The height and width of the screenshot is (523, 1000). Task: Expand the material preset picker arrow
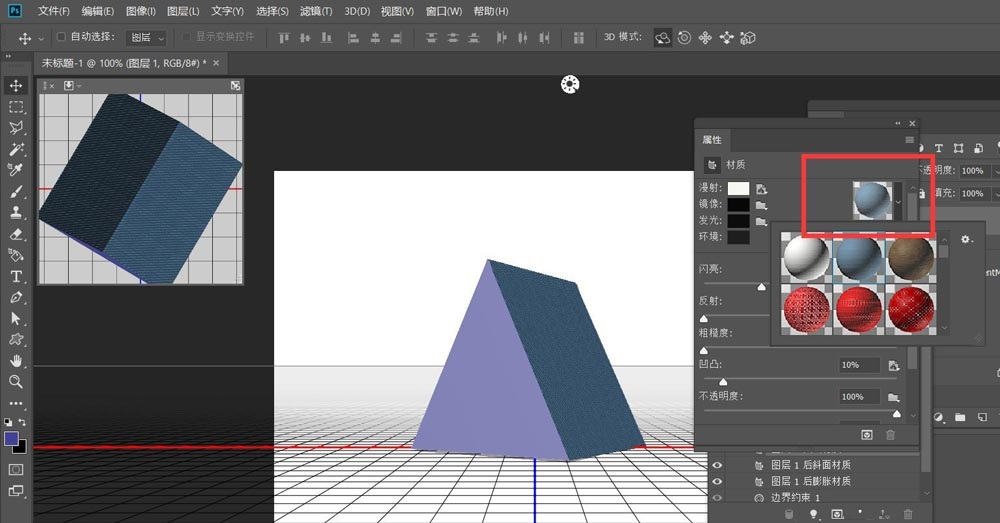point(898,201)
